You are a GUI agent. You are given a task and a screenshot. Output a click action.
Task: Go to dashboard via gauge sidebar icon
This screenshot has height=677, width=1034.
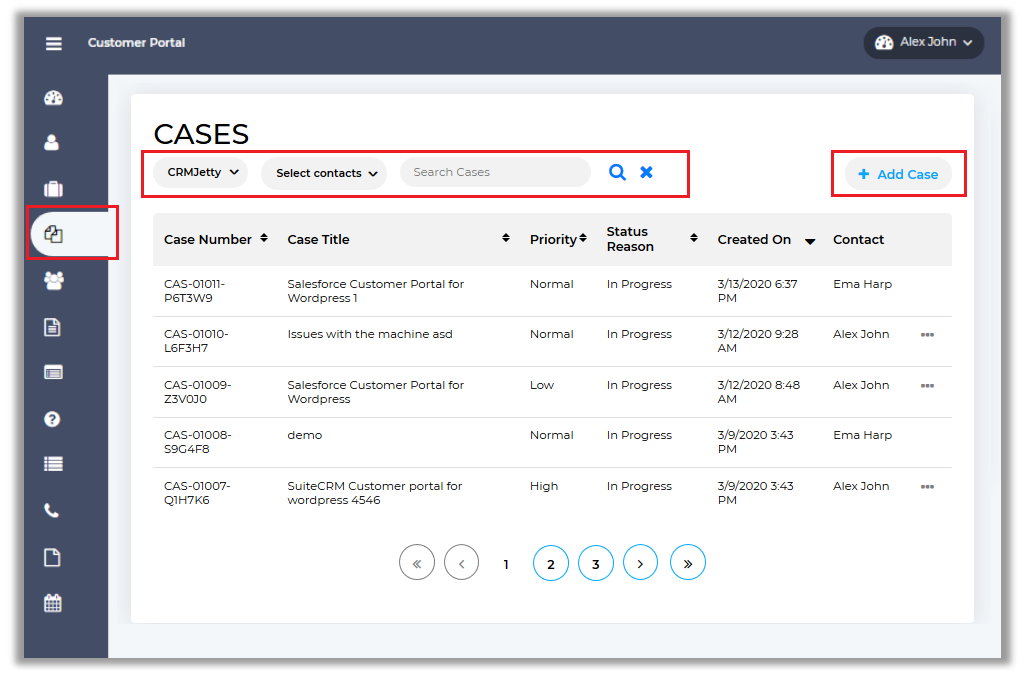[x=53, y=98]
